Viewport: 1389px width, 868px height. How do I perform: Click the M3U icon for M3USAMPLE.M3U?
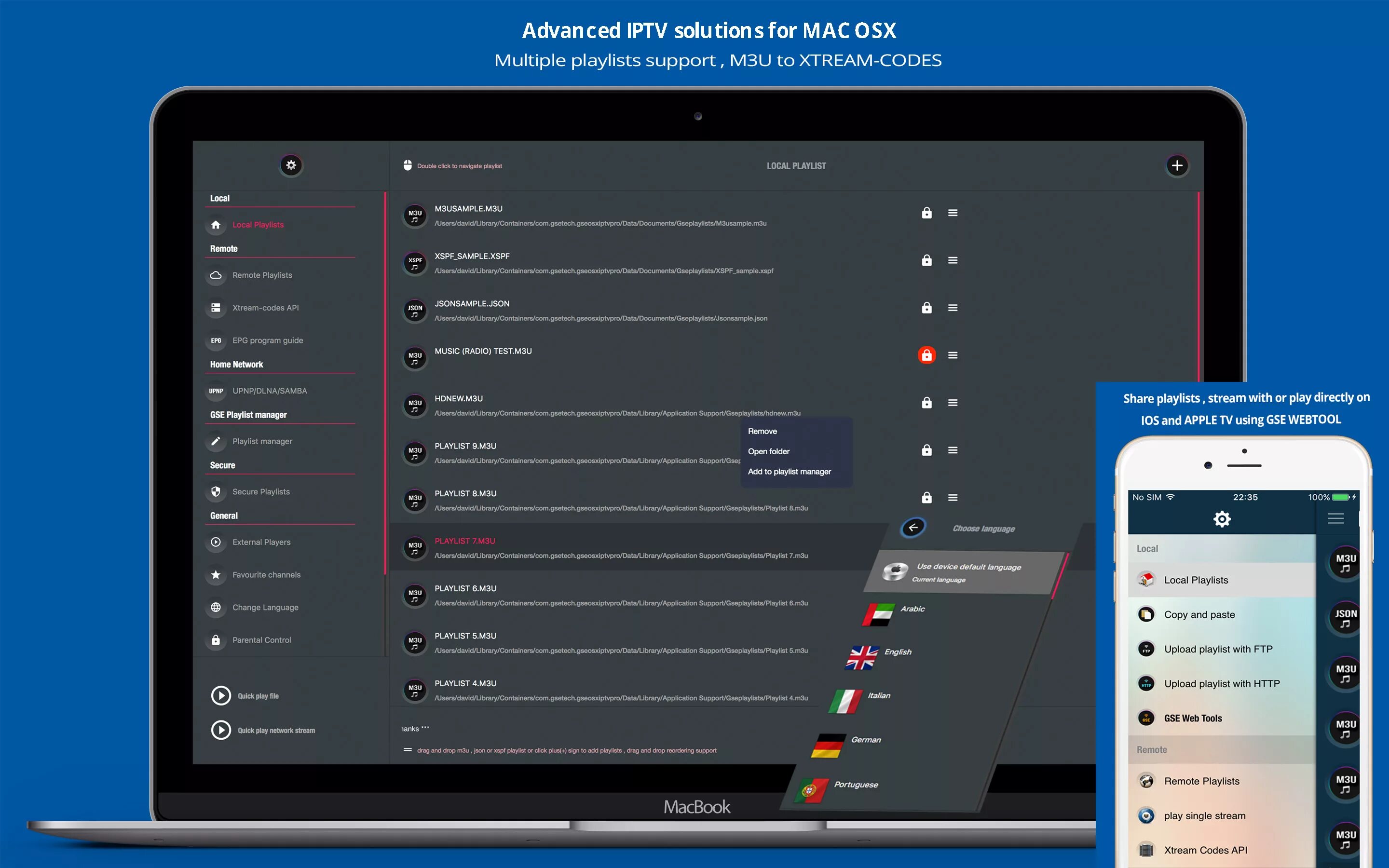tap(414, 213)
